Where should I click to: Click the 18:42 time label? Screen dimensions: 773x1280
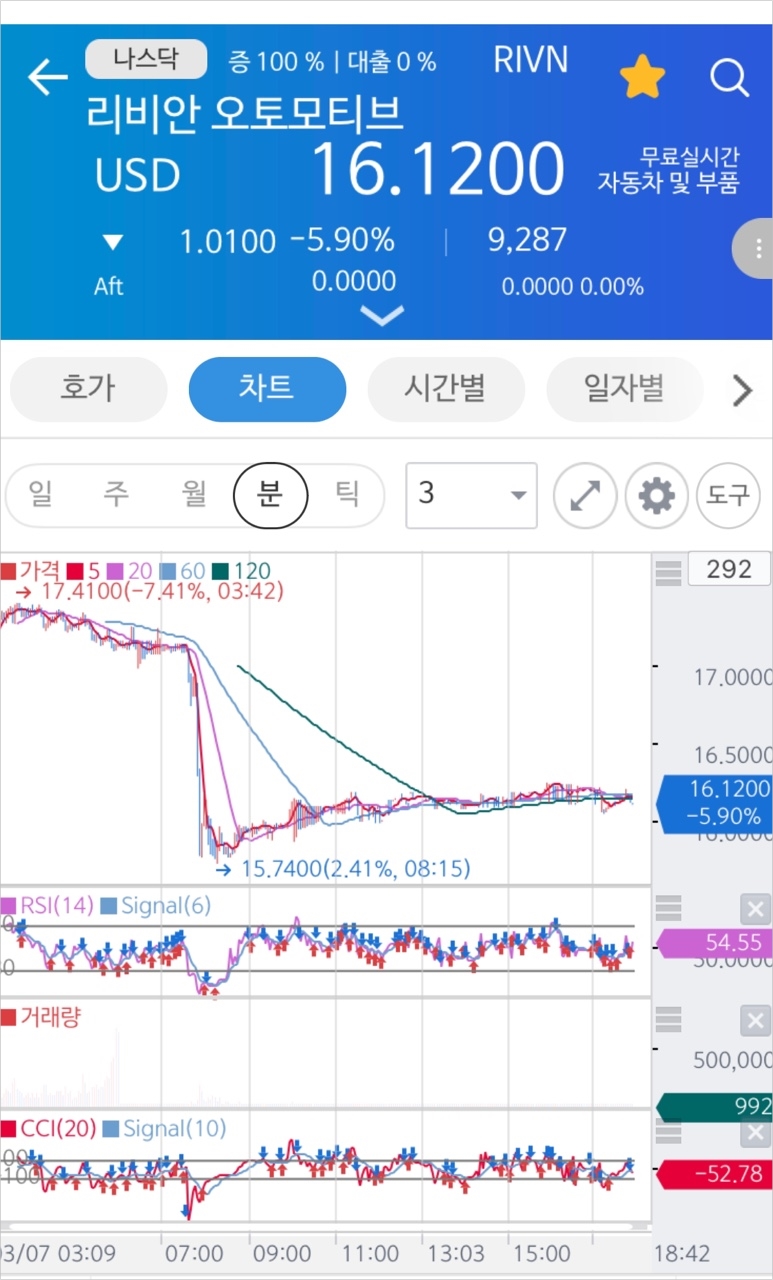(x=682, y=1253)
